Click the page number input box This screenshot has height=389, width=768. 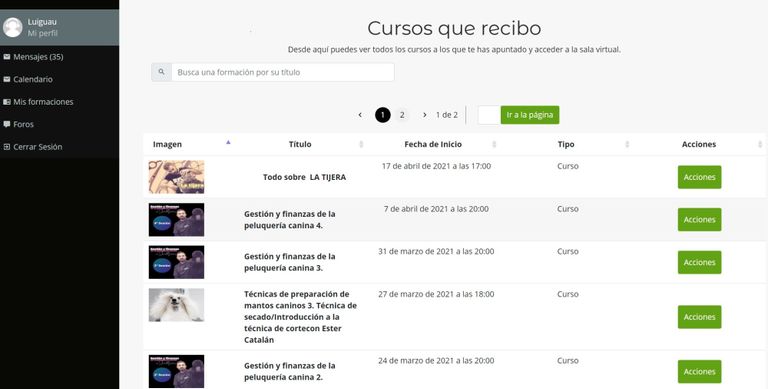[x=489, y=115]
